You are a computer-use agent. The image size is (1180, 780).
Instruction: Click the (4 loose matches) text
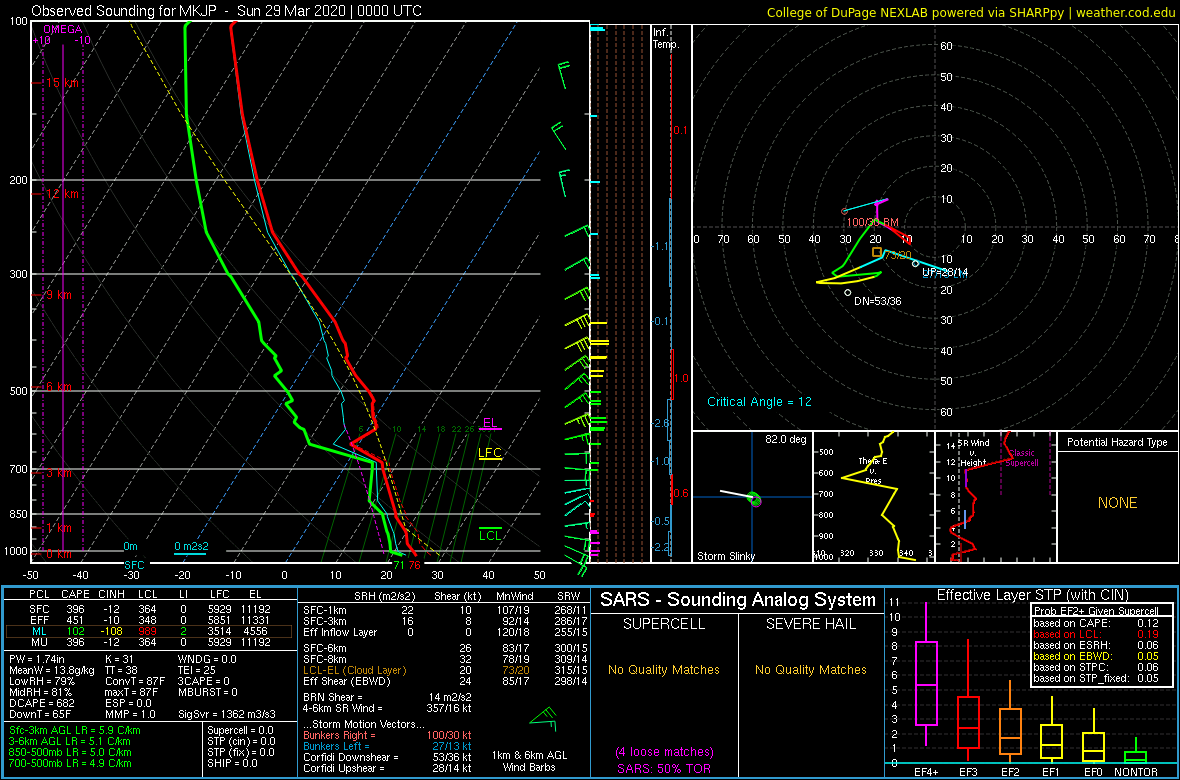(665, 751)
